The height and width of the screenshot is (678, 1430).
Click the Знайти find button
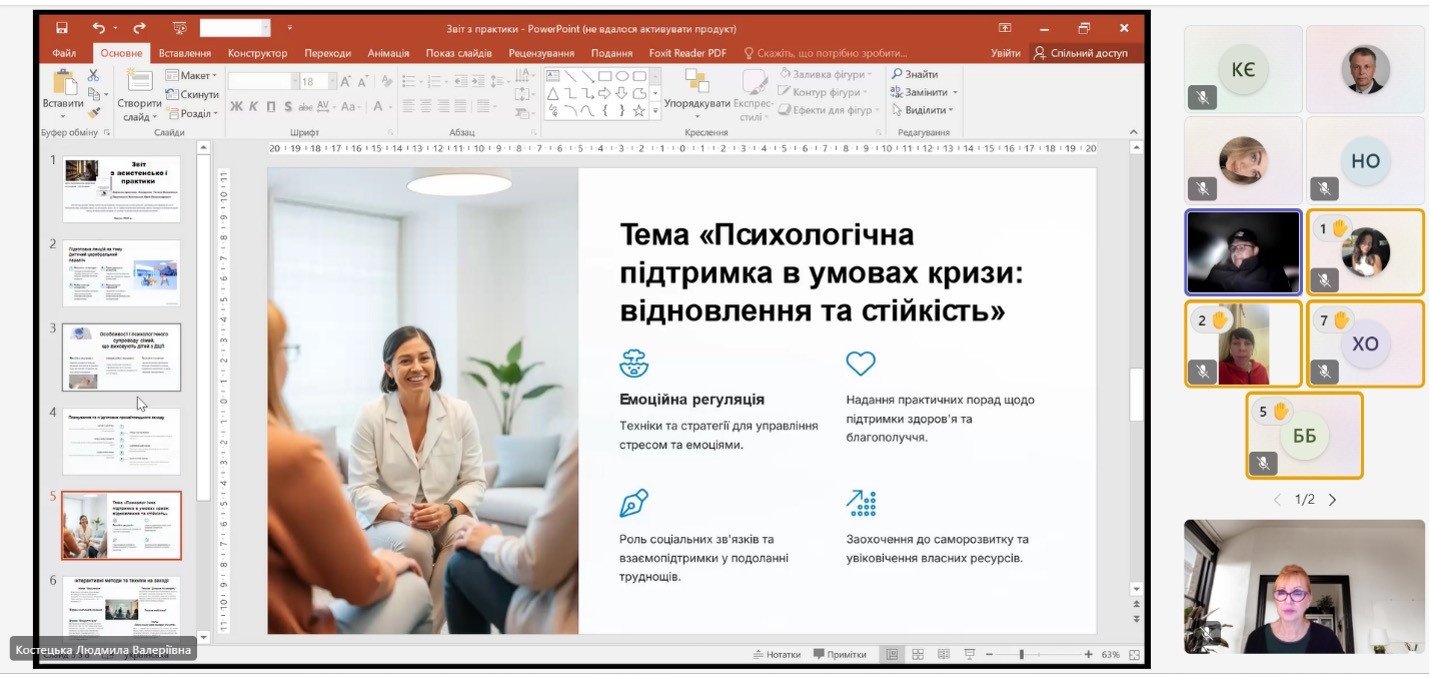coord(915,74)
